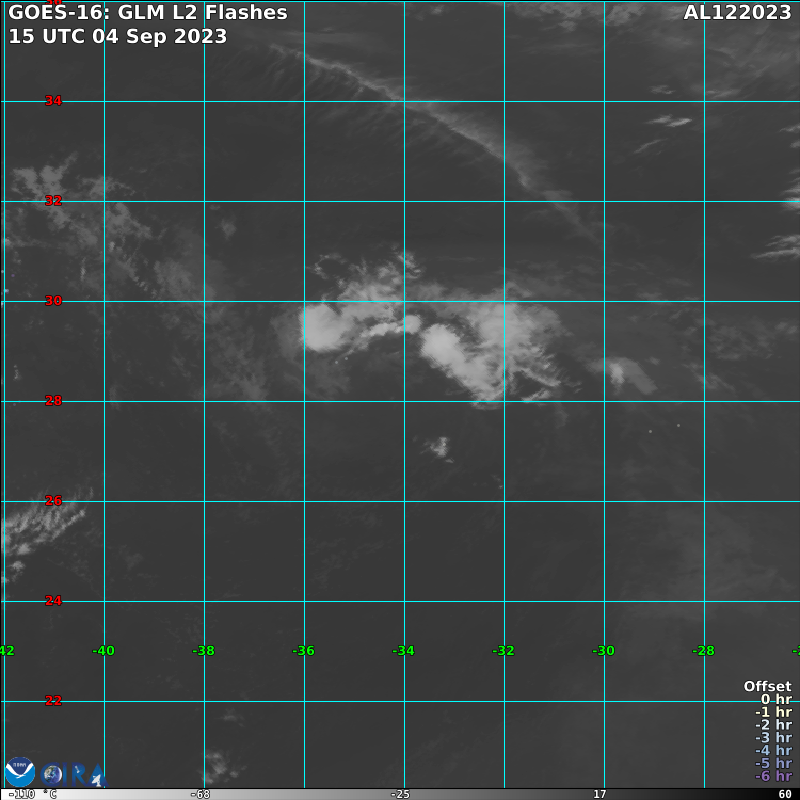Click the latitude label '28'
Viewport: 800px width, 800px height.
tap(54, 401)
